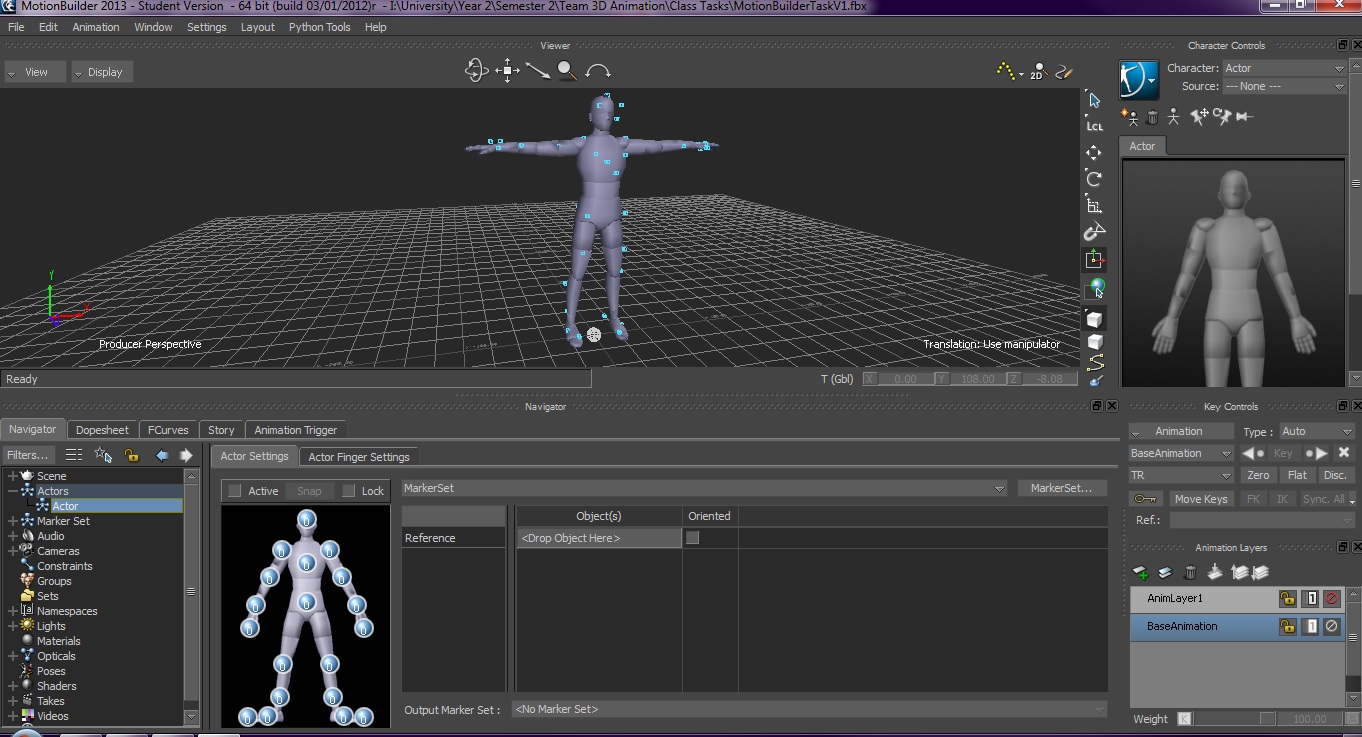Image resolution: width=1362 pixels, height=737 pixels.
Task: Delete animation layer with trash icon
Action: 1190,573
